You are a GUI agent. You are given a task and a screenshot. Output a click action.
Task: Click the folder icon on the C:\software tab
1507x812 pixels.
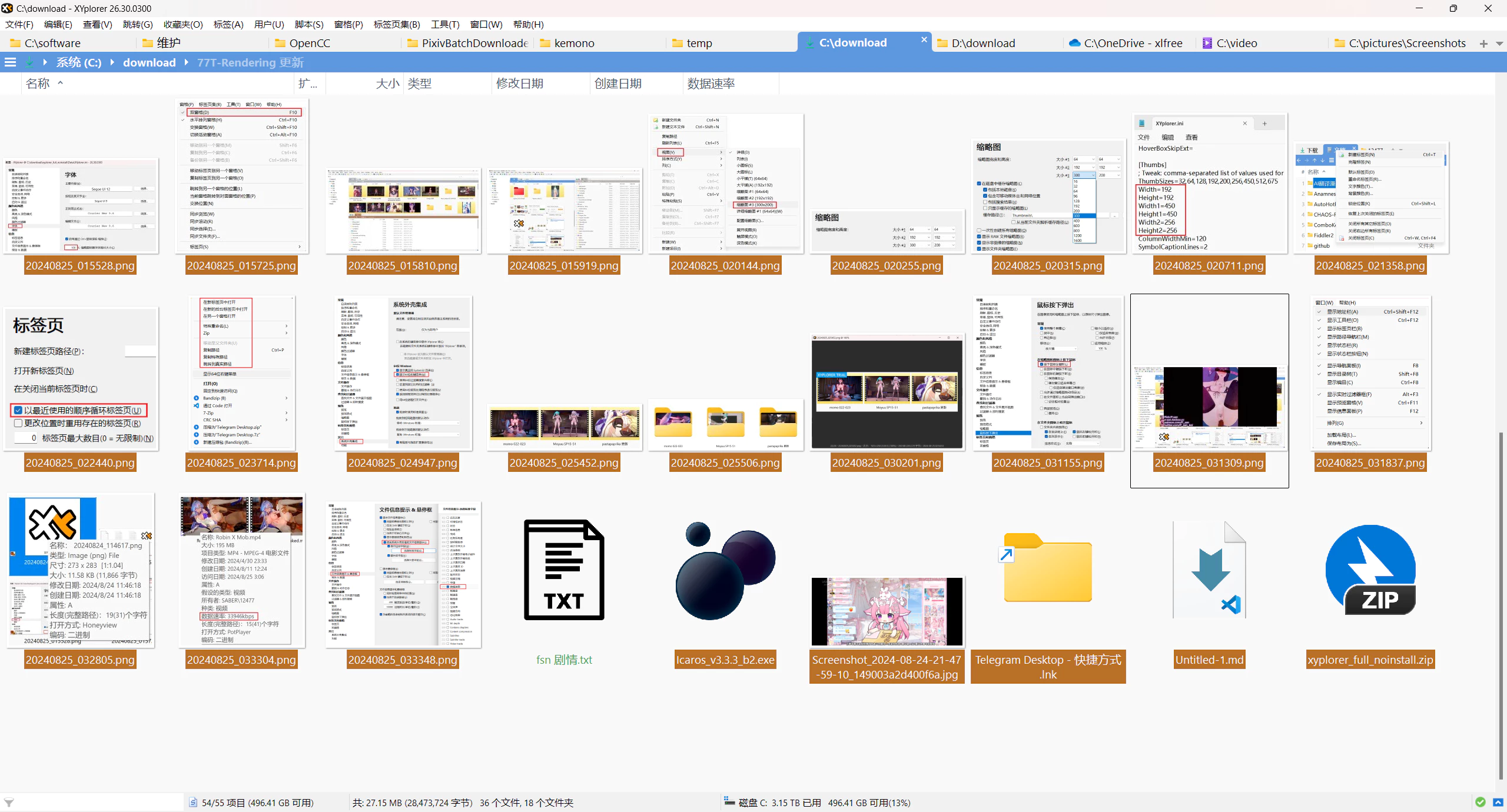coord(16,43)
